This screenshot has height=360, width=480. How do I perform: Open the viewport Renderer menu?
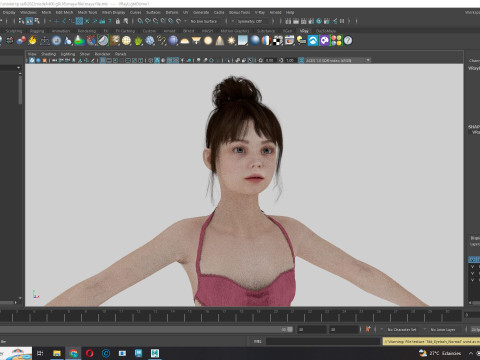(x=102, y=54)
